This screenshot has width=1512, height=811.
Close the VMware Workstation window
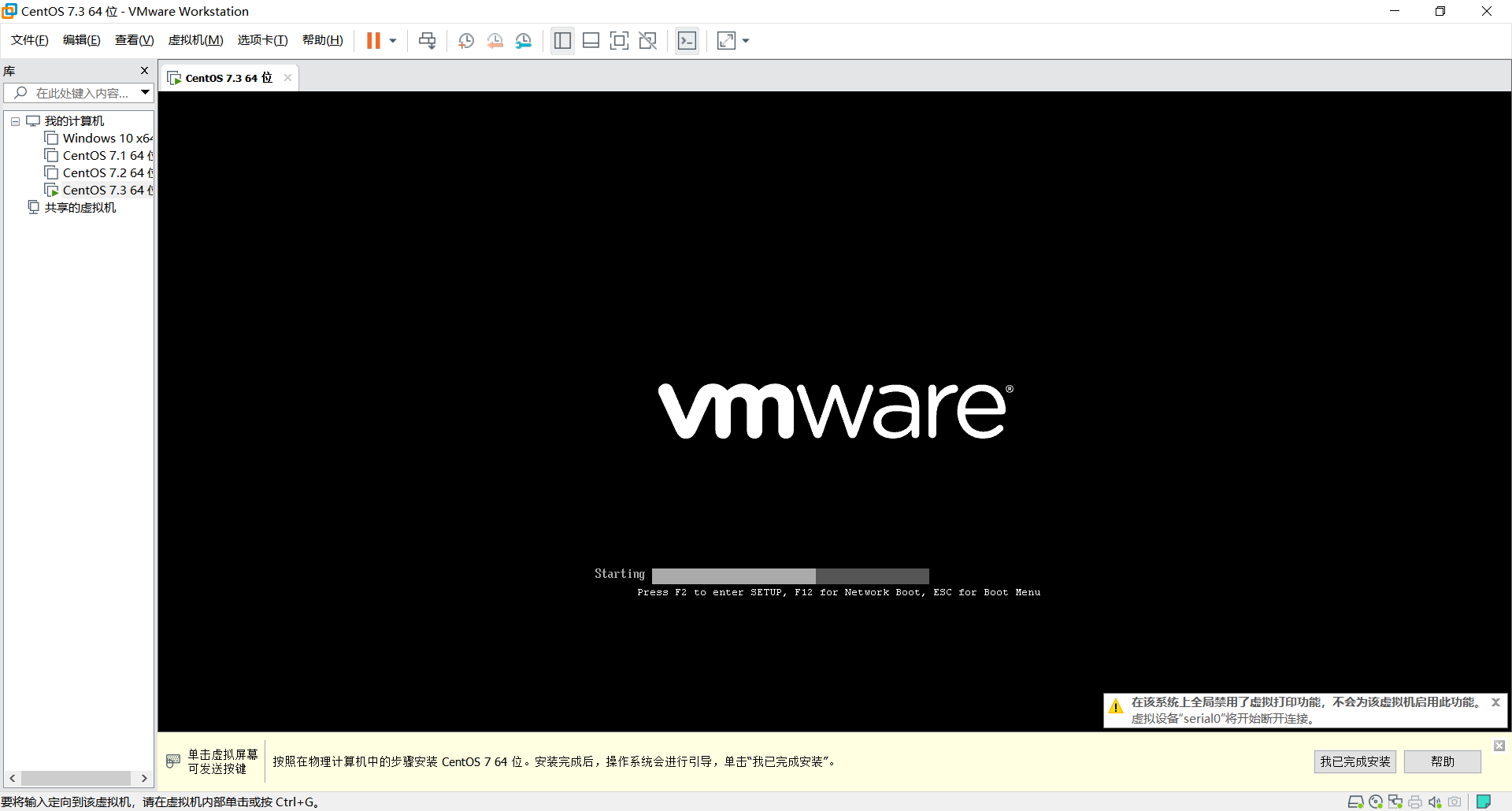point(1487,11)
